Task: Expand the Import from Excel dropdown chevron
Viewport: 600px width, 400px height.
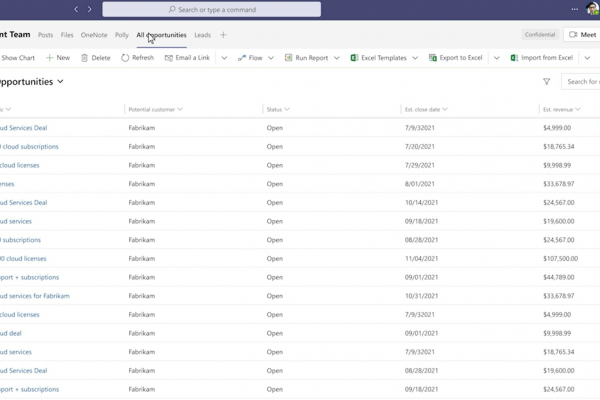Action: pyautogui.click(x=587, y=58)
